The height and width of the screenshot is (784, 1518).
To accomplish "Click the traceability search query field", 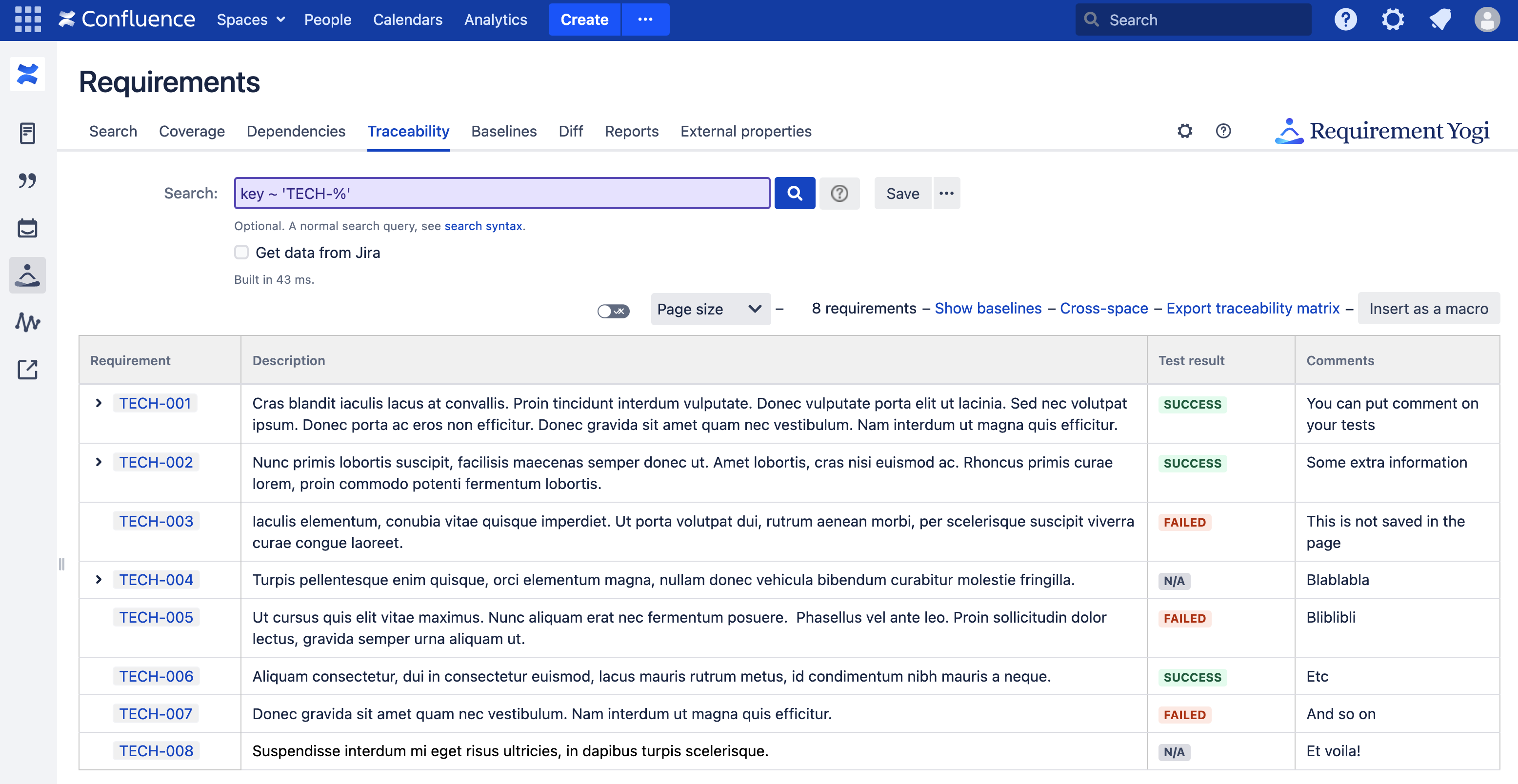I will [501, 193].
